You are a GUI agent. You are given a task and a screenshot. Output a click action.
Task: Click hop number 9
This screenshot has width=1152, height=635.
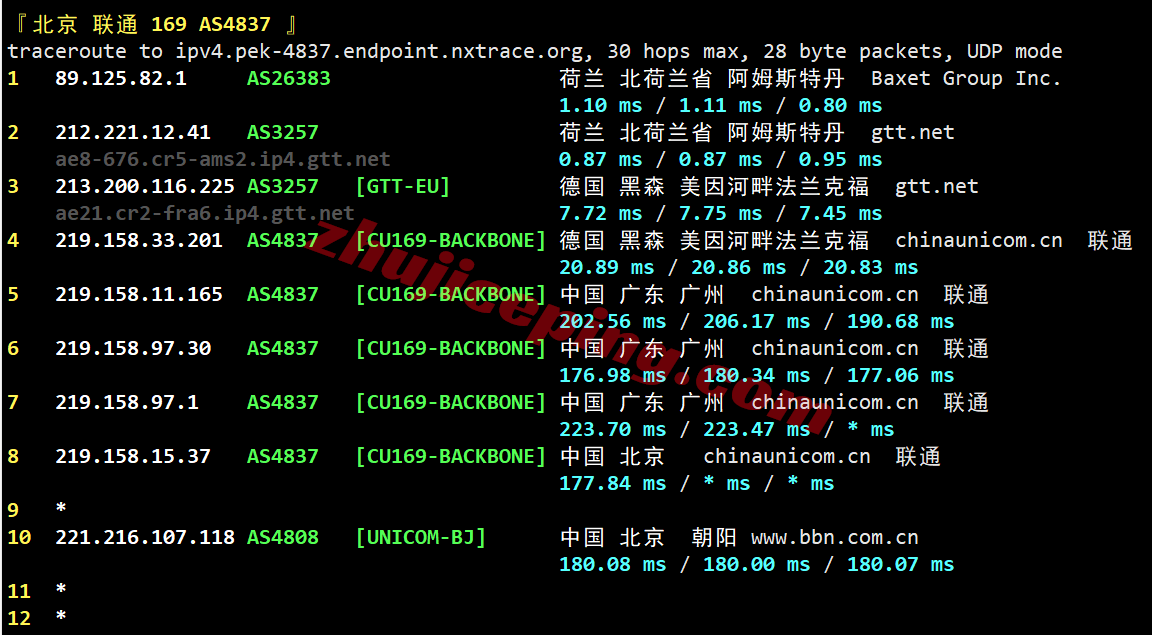tap(13, 510)
